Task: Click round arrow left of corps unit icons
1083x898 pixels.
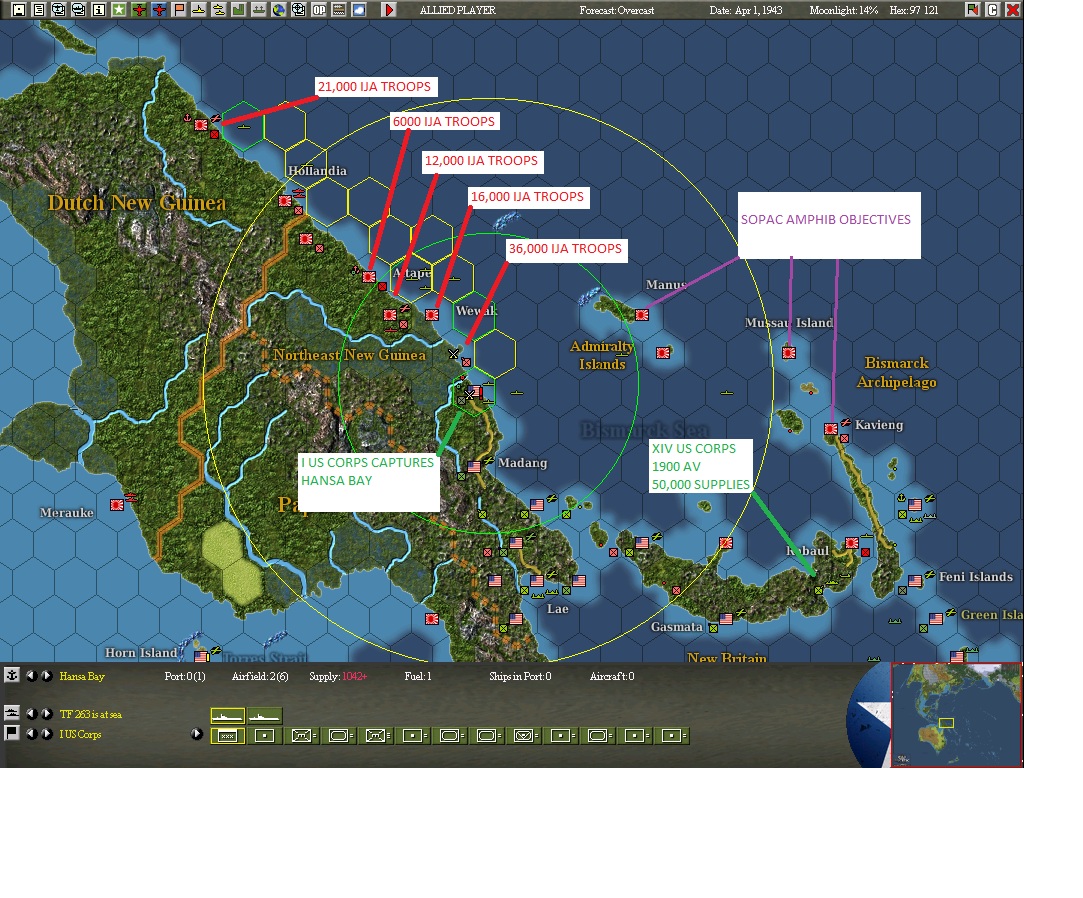Action: 197,734
